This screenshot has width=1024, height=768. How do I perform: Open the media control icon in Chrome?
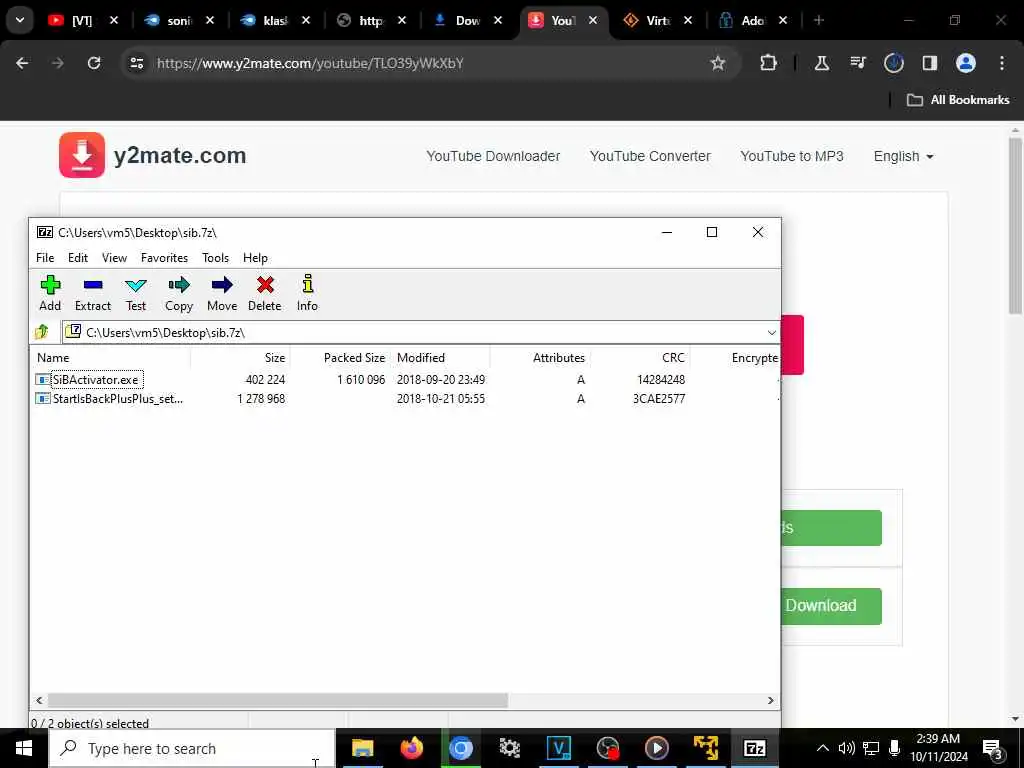[857, 63]
